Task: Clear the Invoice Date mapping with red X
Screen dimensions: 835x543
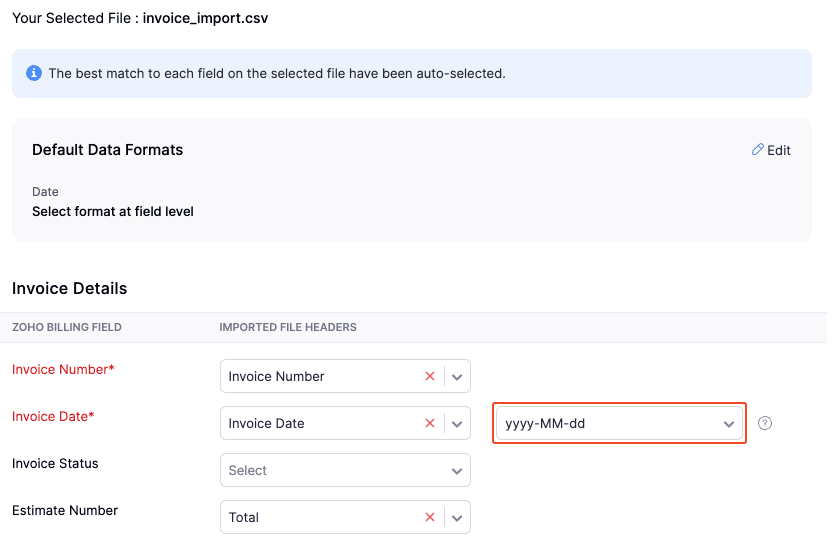Action: (430, 423)
